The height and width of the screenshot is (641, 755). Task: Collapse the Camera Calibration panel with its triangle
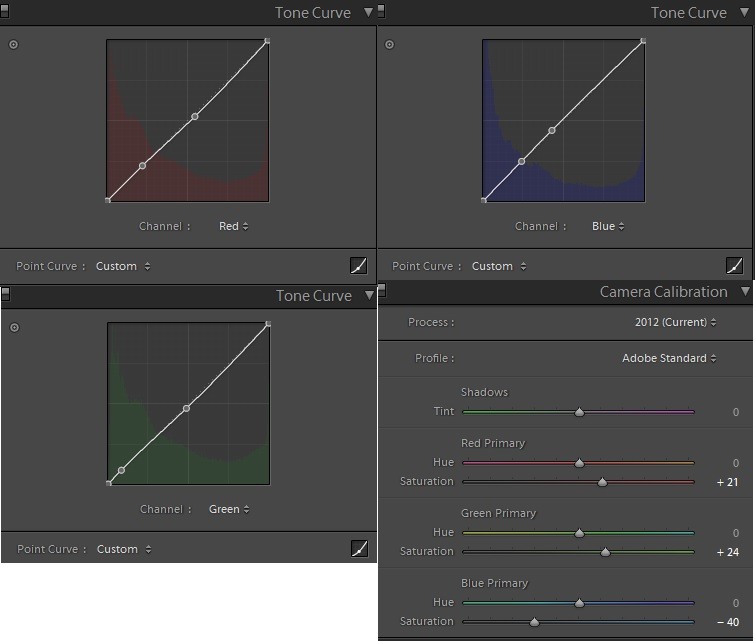coord(745,292)
